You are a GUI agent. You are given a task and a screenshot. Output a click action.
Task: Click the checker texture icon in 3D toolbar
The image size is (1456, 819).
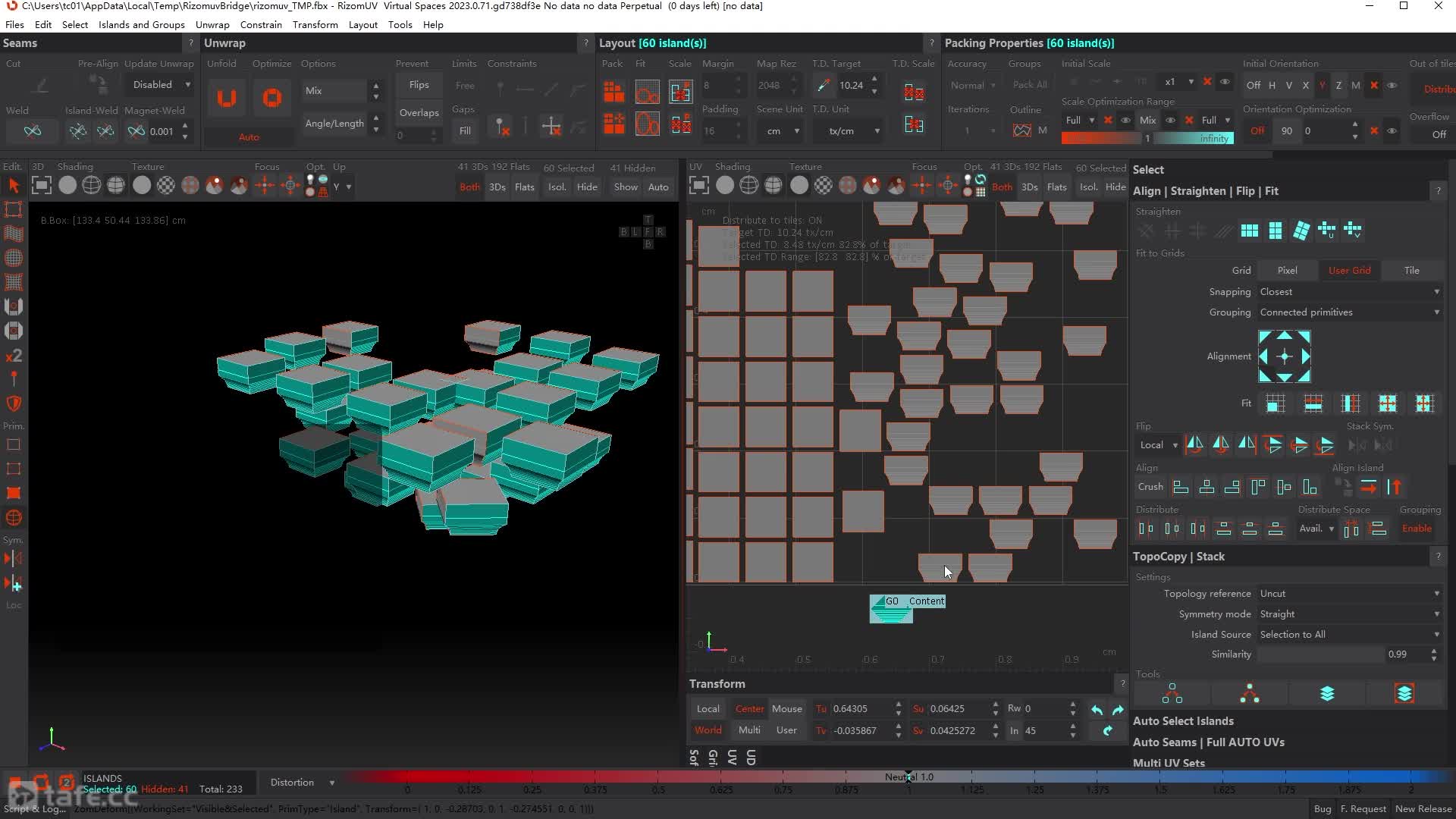click(x=165, y=186)
